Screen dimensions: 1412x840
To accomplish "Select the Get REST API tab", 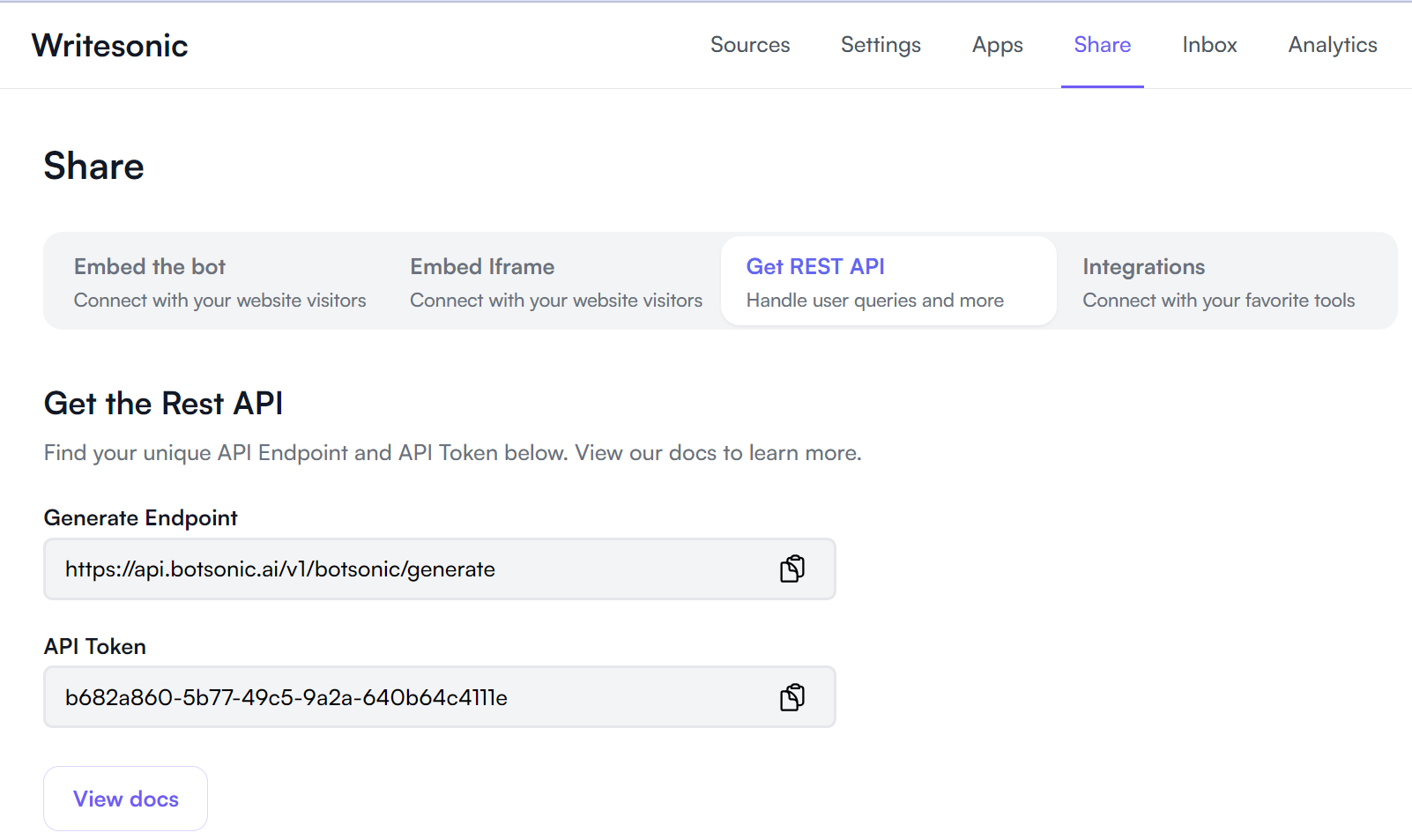I will (x=888, y=282).
